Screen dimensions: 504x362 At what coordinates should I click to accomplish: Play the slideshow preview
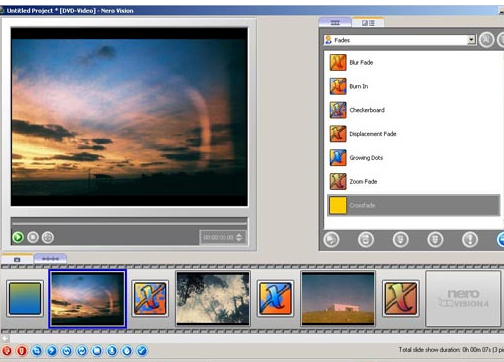(18, 237)
